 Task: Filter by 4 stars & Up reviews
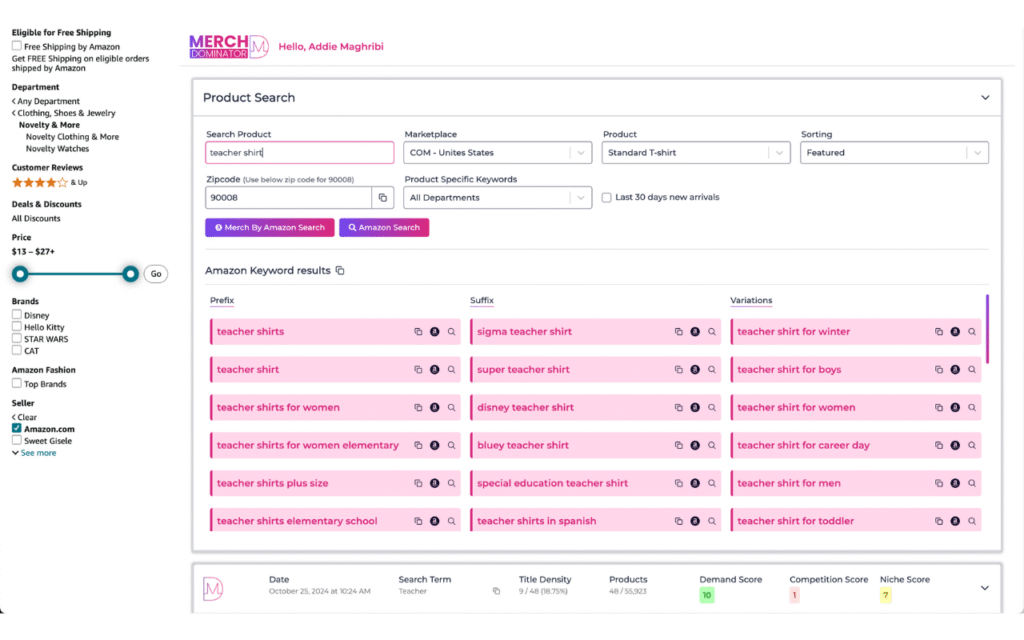tap(49, 182)
